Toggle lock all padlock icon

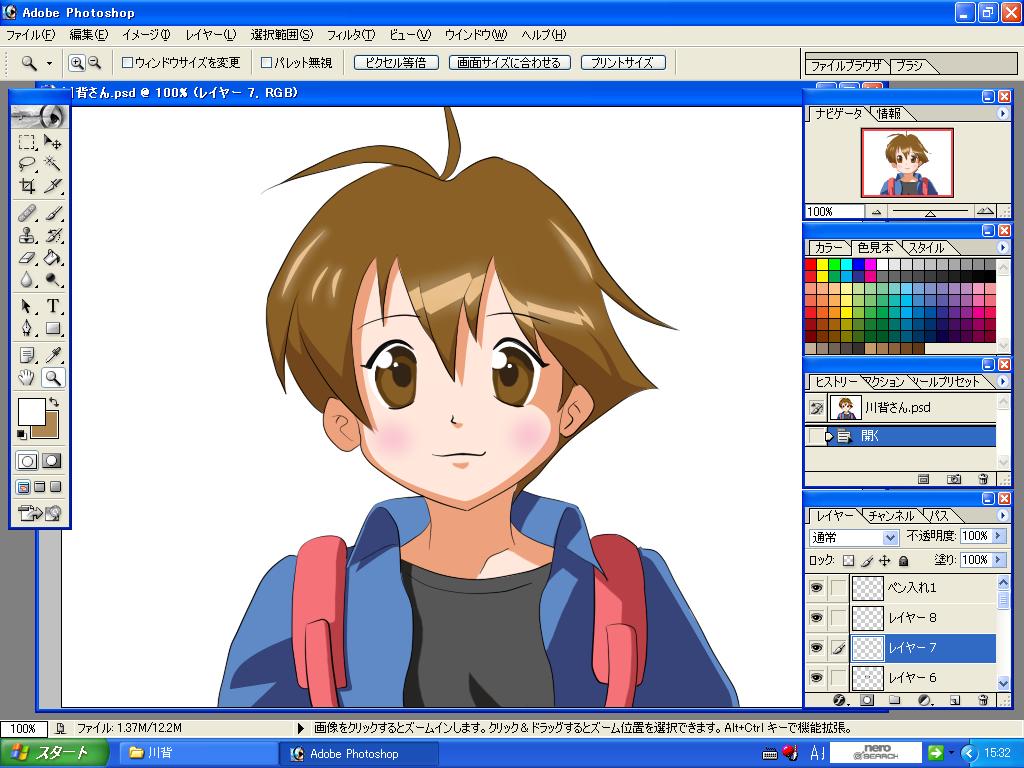903,560
